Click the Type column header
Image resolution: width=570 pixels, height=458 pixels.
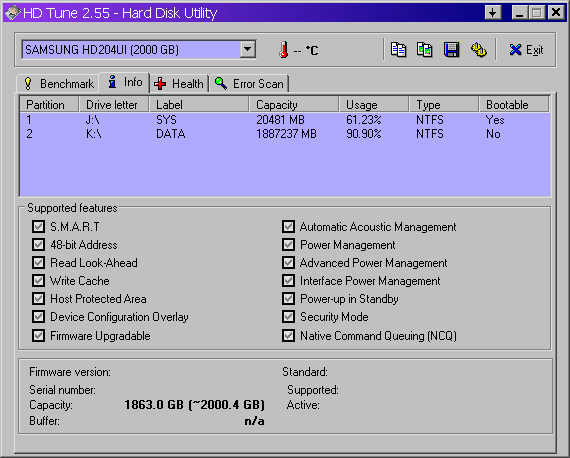click(444, 105)
